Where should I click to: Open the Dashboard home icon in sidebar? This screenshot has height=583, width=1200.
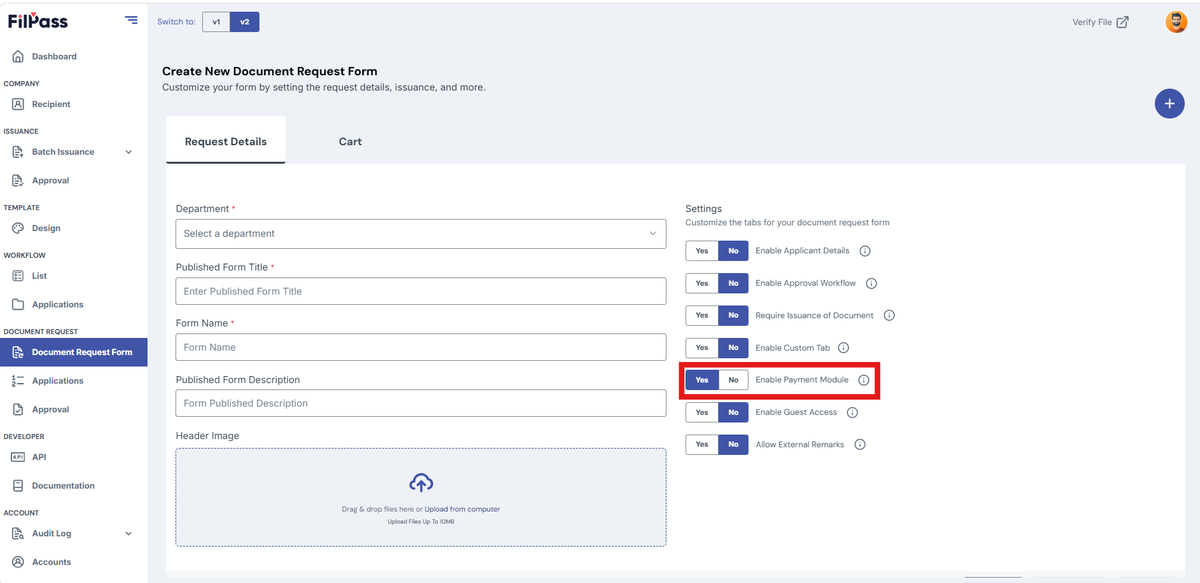point(17,56)
